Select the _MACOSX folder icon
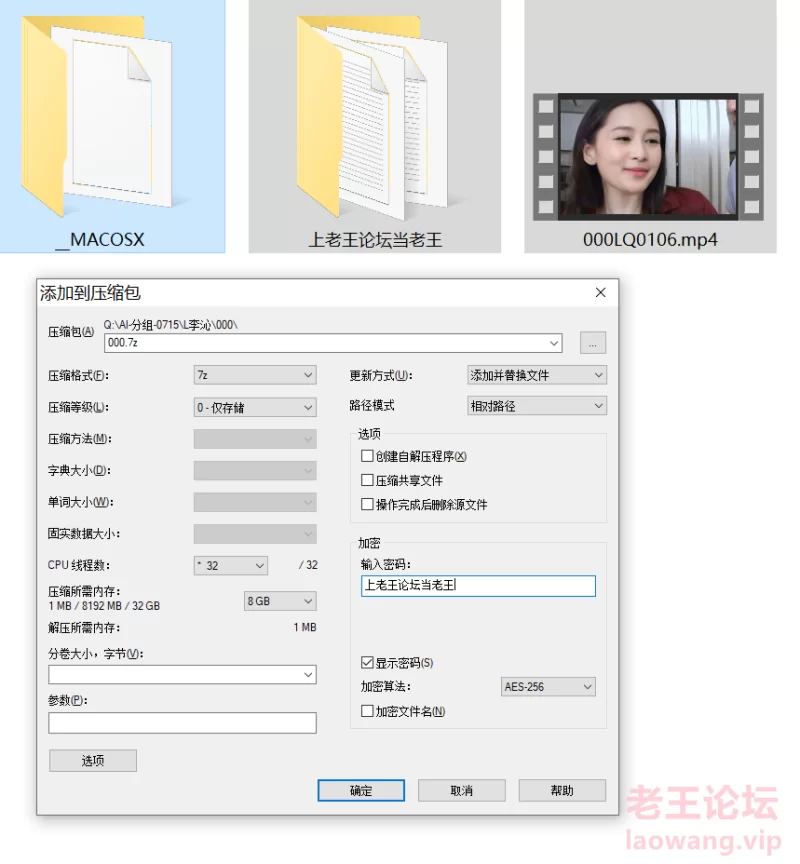 click(97, 115)
